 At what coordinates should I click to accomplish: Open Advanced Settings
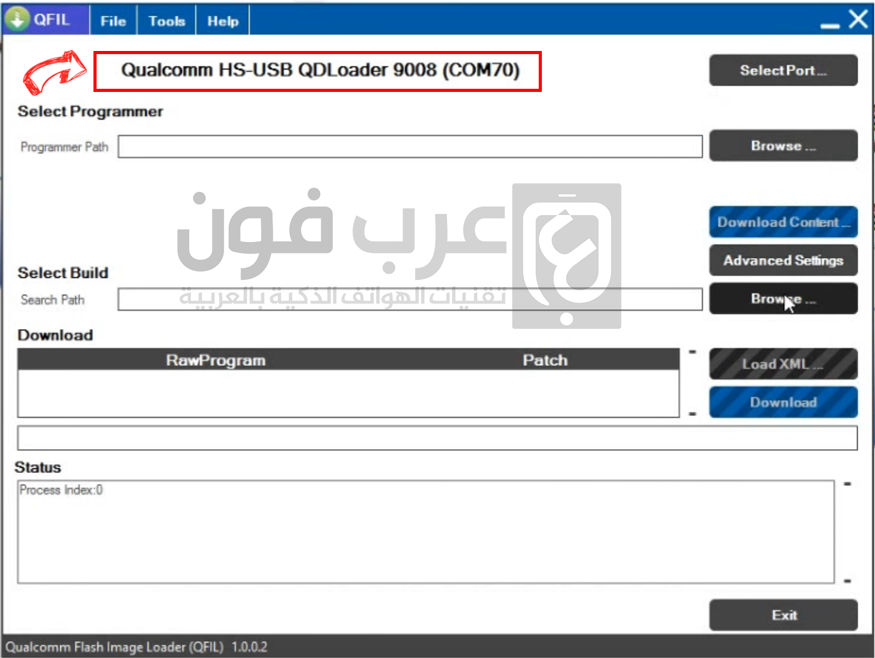pos(783,260)
